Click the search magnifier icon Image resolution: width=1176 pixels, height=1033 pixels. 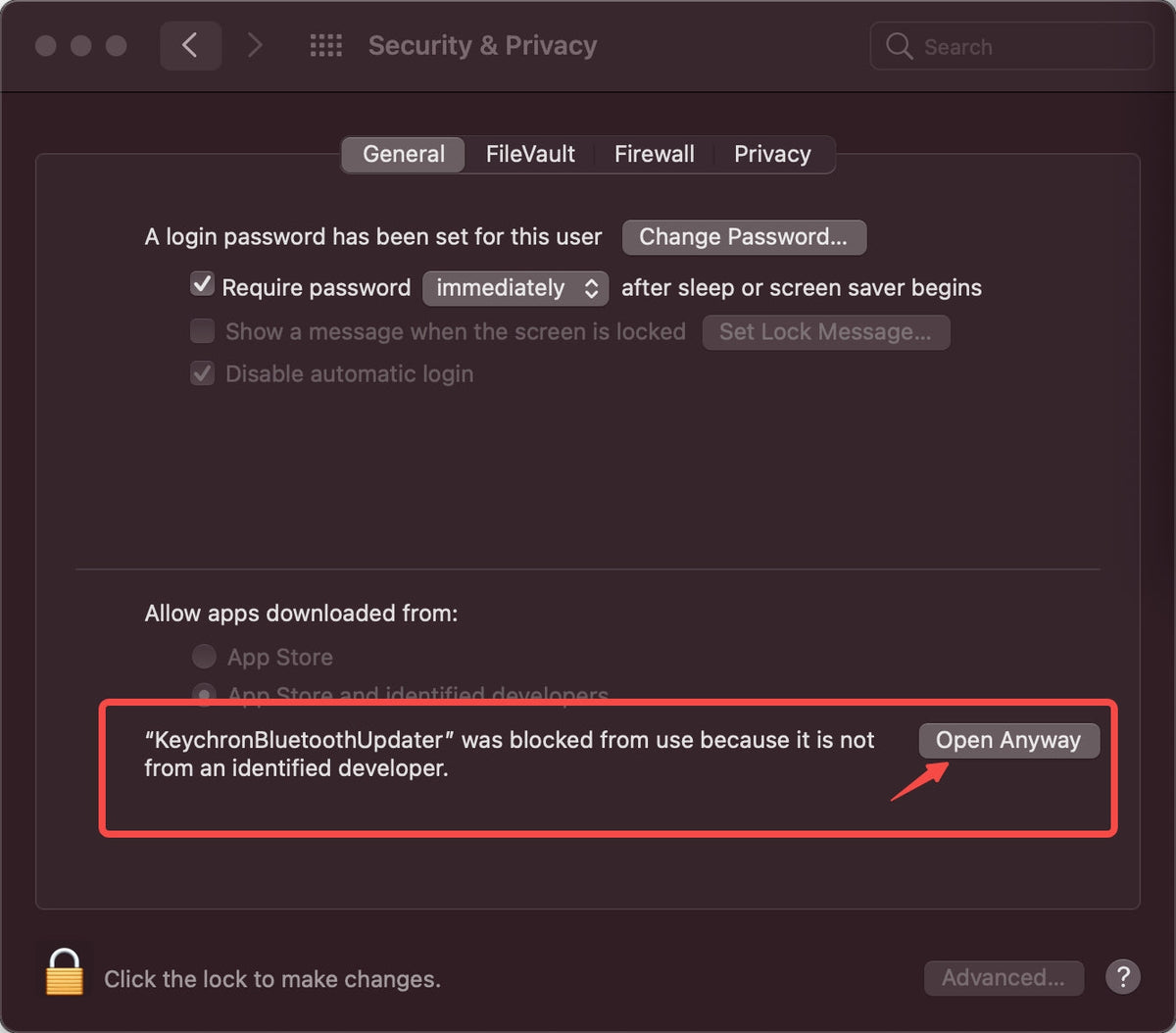[899, 46]
